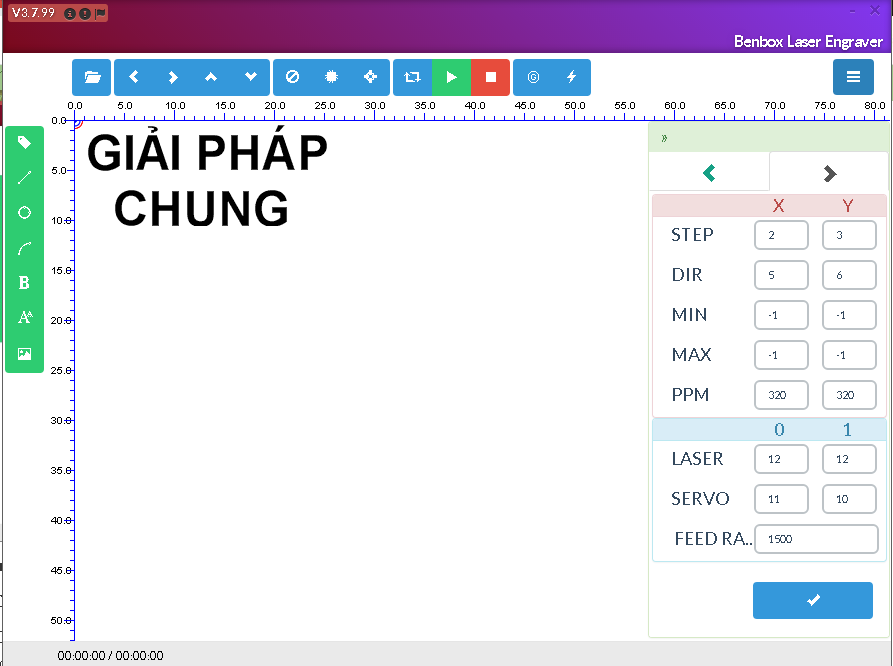Select the line drawing tool

[x=24, y=177]
